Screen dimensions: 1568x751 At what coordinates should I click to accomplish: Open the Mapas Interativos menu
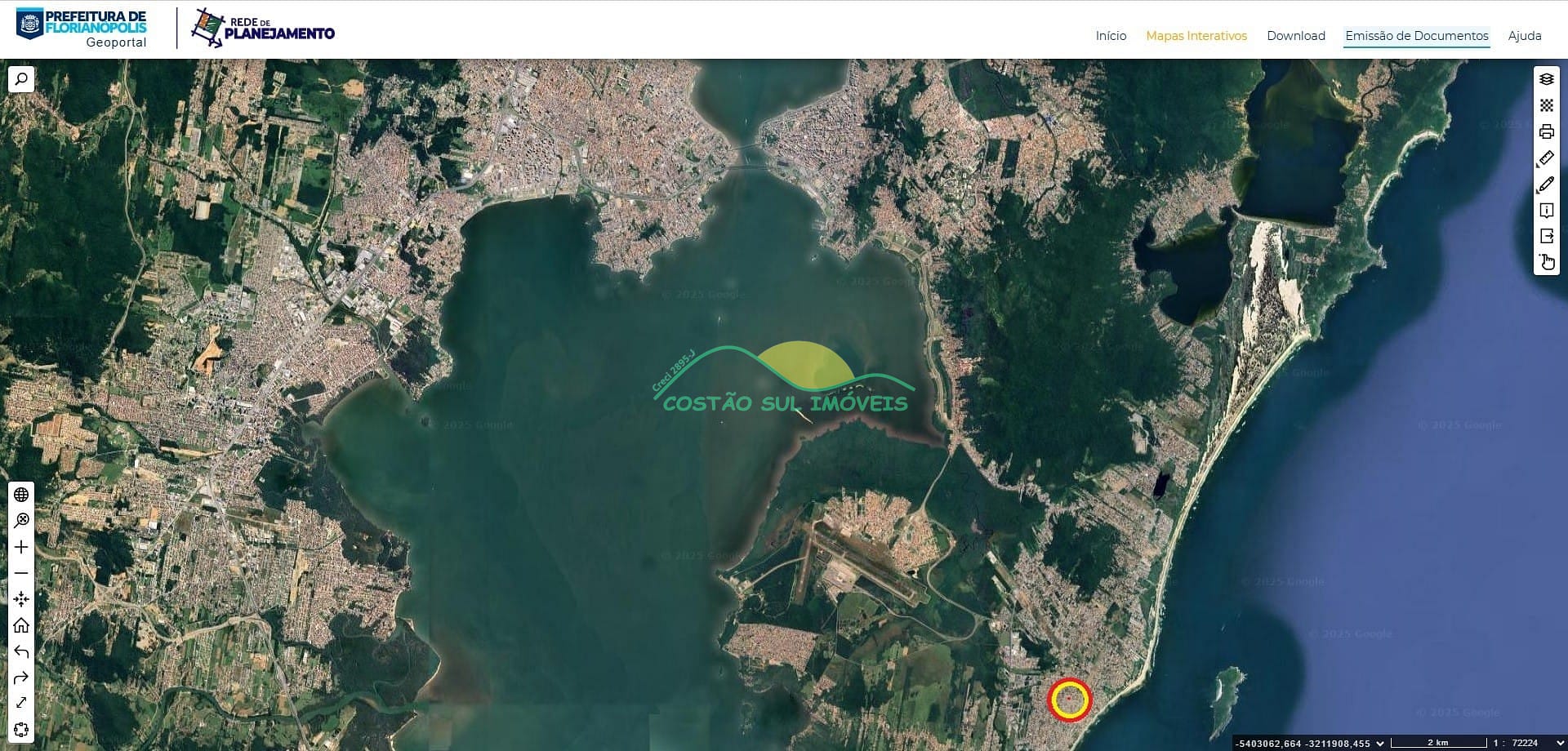(x=1196, y=36)
